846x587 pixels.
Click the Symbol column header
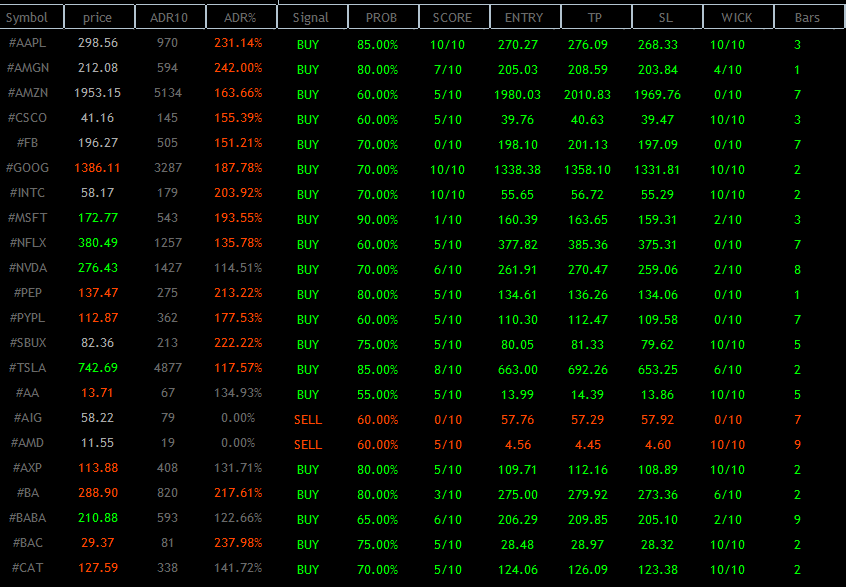(x=31, y=17)
